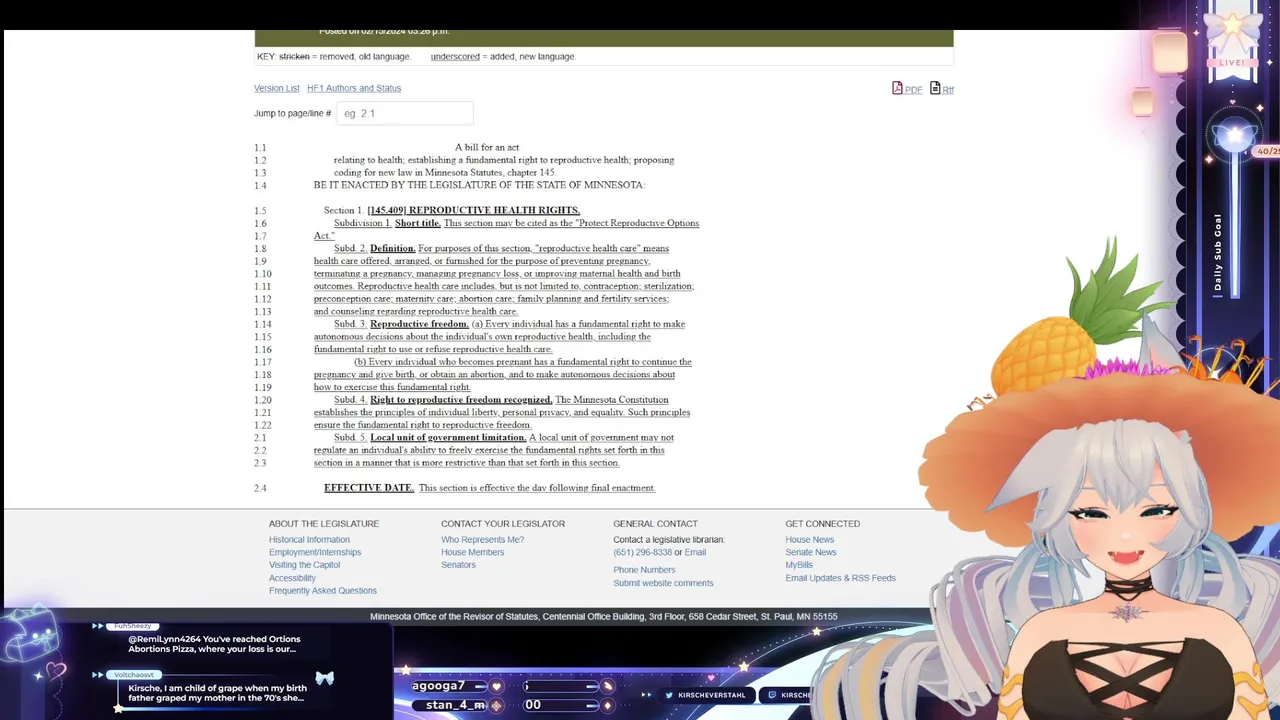Click the Email librarian link
1280x720 pixels.
coord(695,552)
